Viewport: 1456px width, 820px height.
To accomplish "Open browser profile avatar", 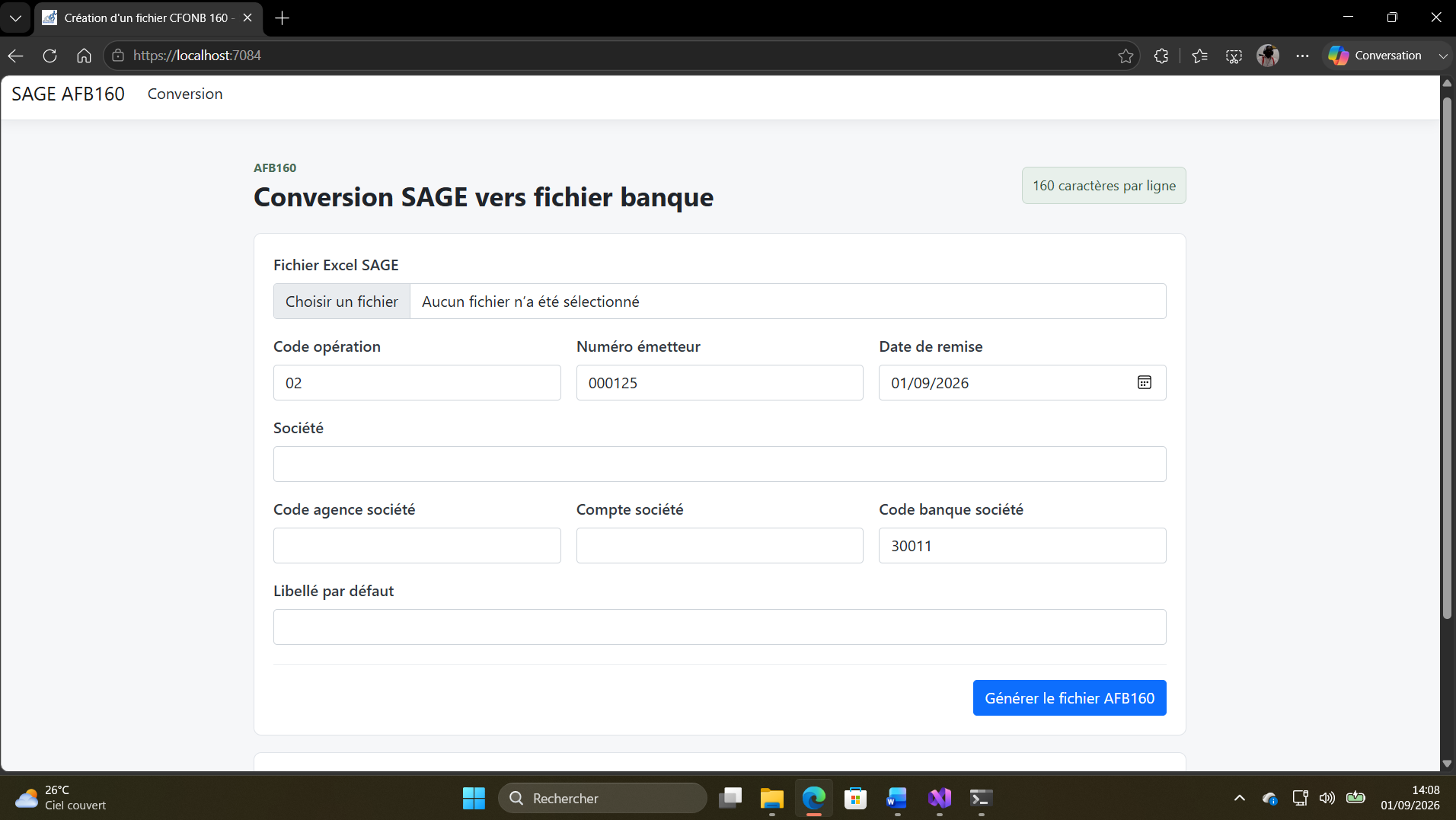I will (x=1268, y=56).
